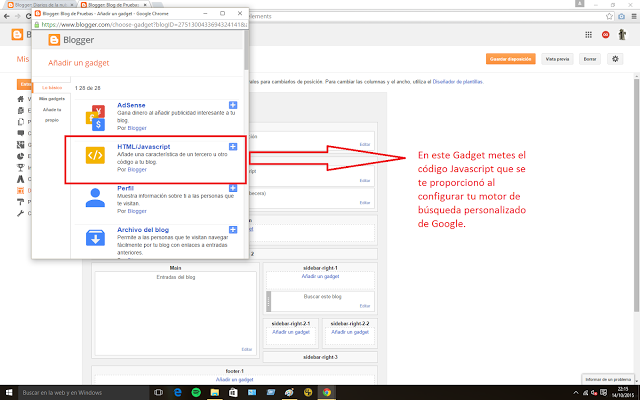Click 'Añadir un gadget' in footer-1
Viewport: 640px width, 400px height.
coord(234,379)
